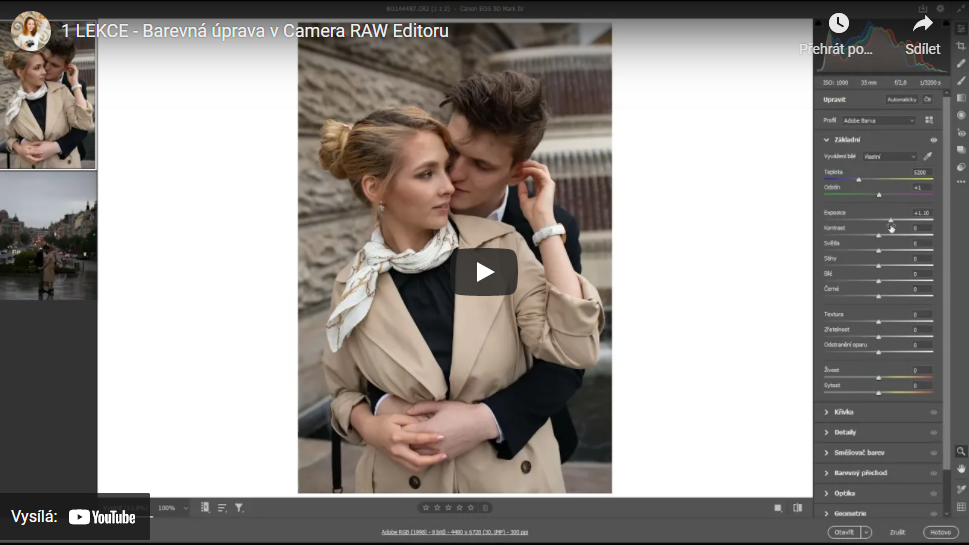Image resolution: width=969 pixels, height=545 pixels.
Task: Collapse the Základní panel
Action: [826, 140]
